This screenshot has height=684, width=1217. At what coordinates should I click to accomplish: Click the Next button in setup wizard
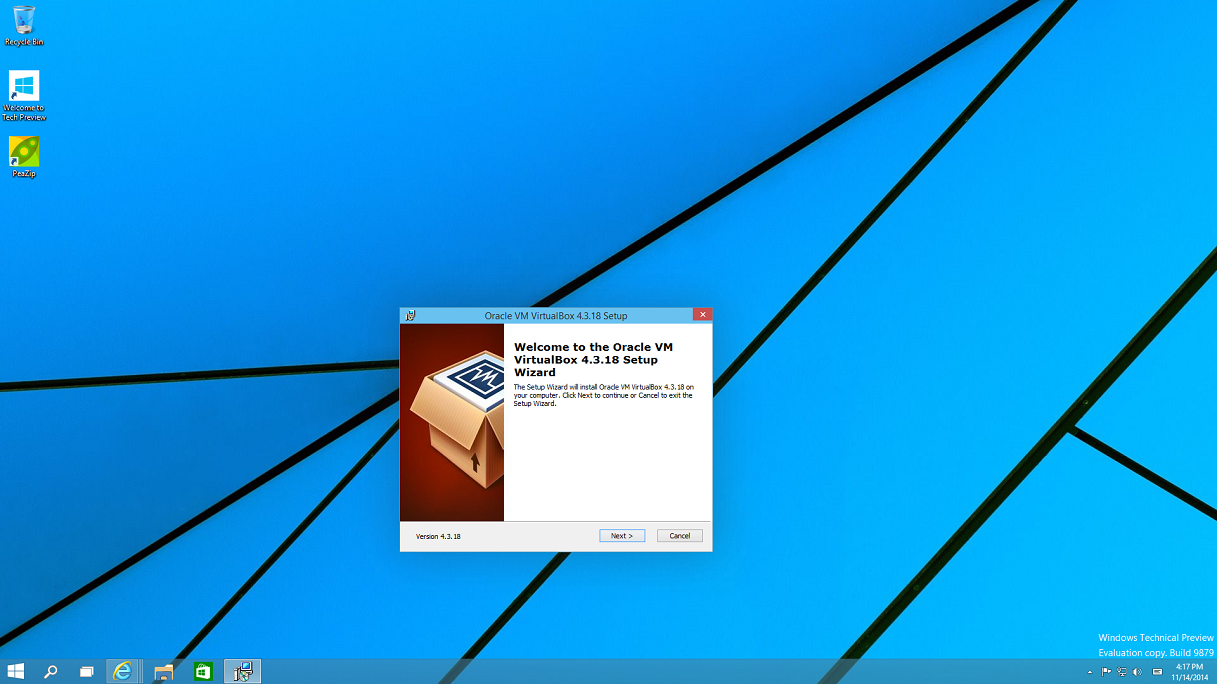(622, 536)
